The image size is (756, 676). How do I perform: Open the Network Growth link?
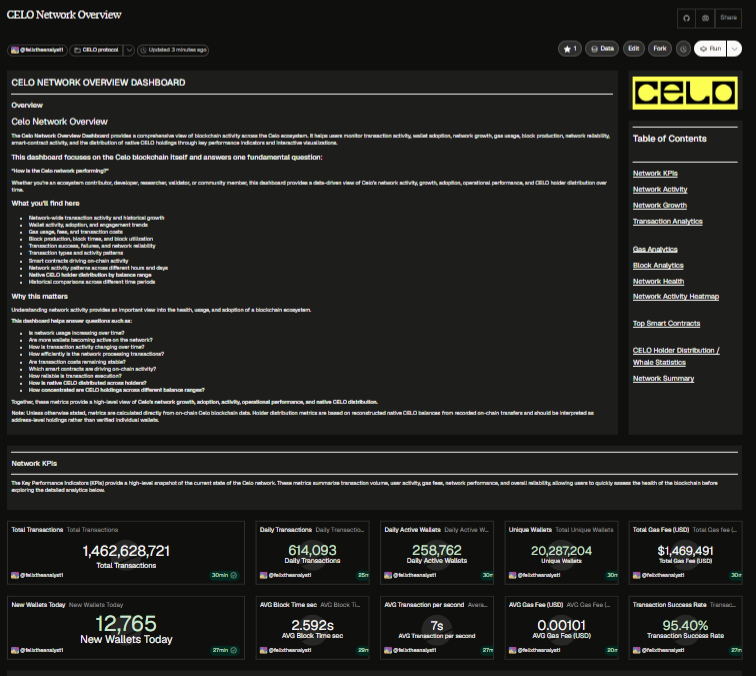(660, 205)
